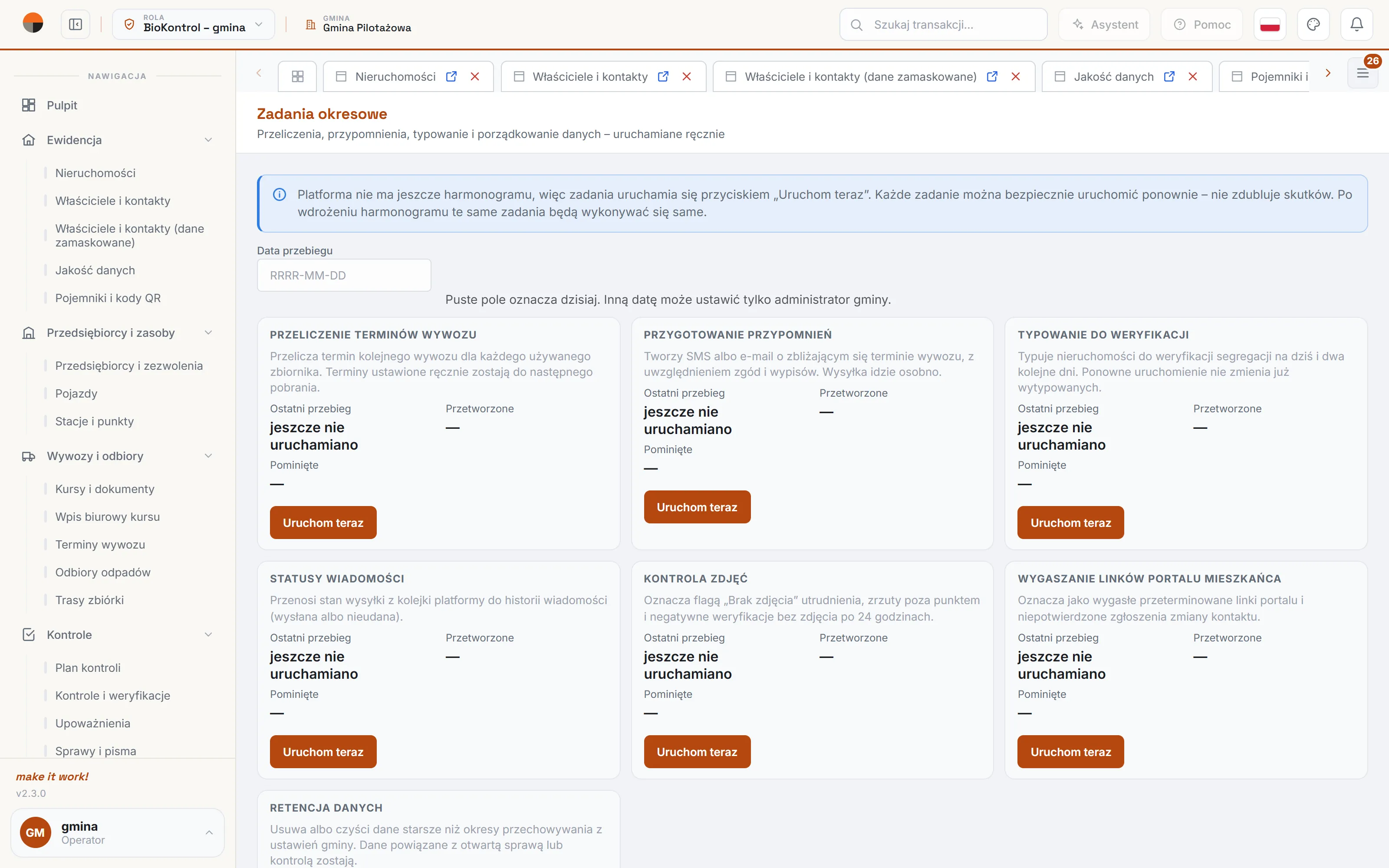Close the Jakość danych tab
The width and height of the screenshot is (1389, 868).
(1193, 76)
